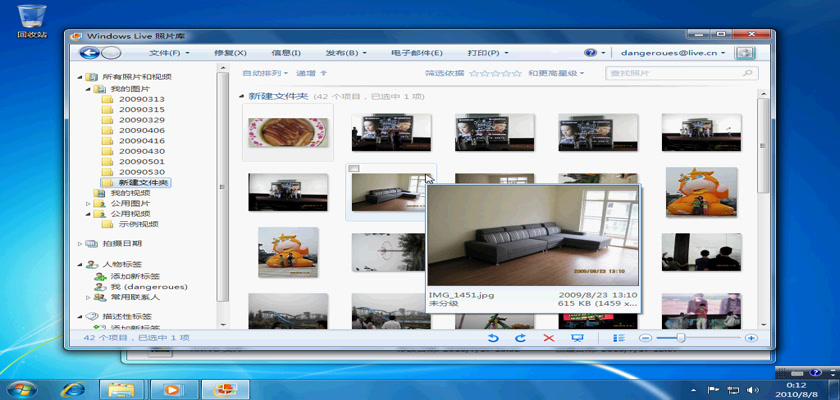Toggle 递增 ascending sort order

point(311,73)
